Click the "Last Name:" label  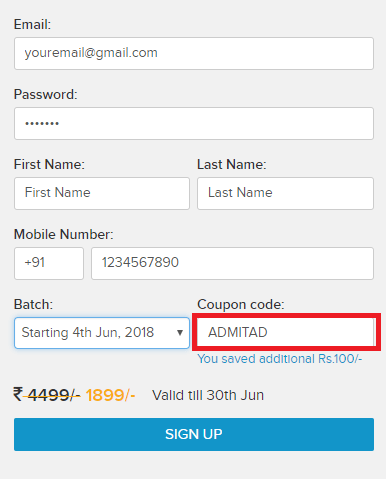coord(232,165)
